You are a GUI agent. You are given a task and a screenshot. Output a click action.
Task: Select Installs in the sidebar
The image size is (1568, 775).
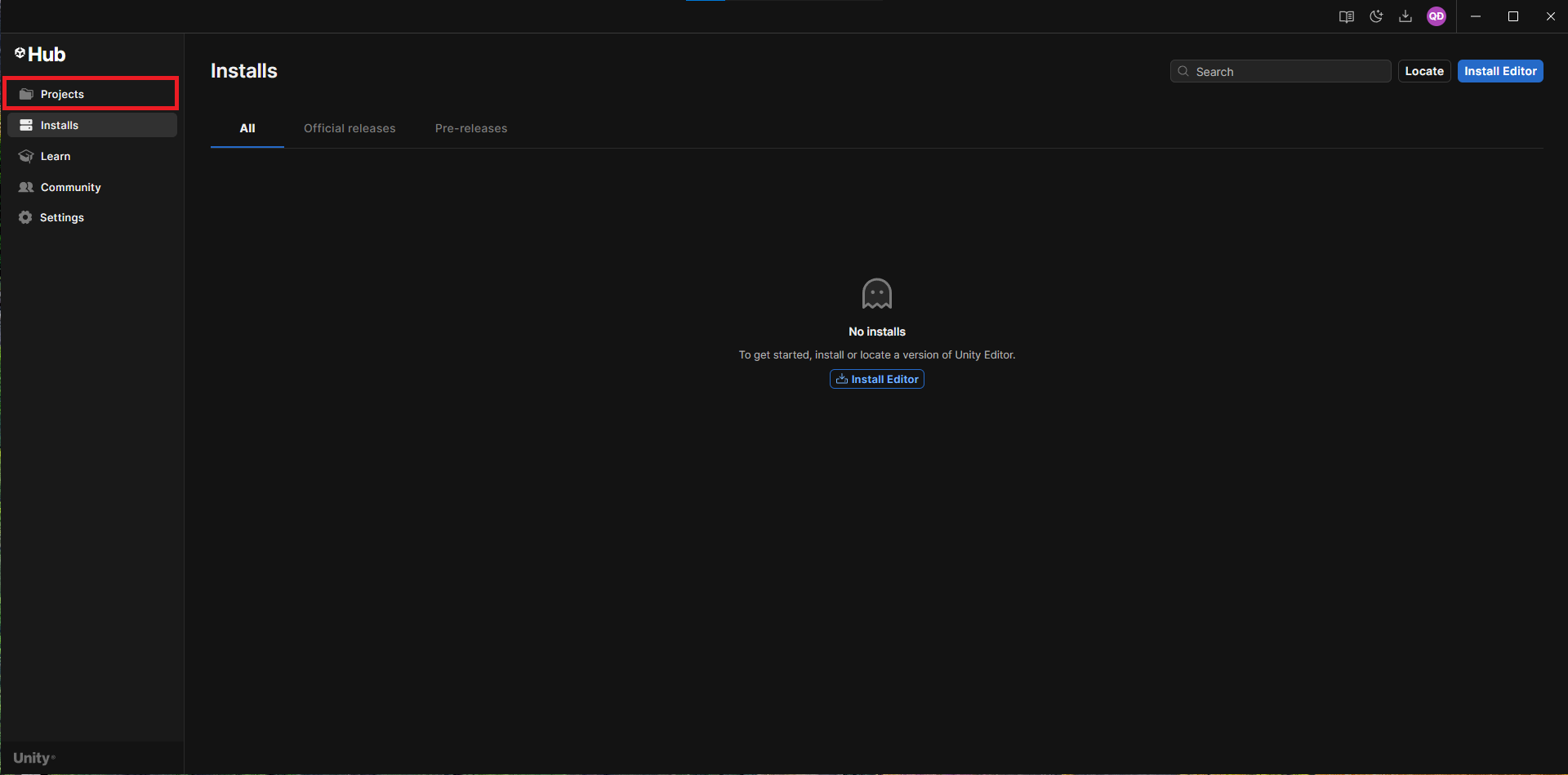point(59,125)
